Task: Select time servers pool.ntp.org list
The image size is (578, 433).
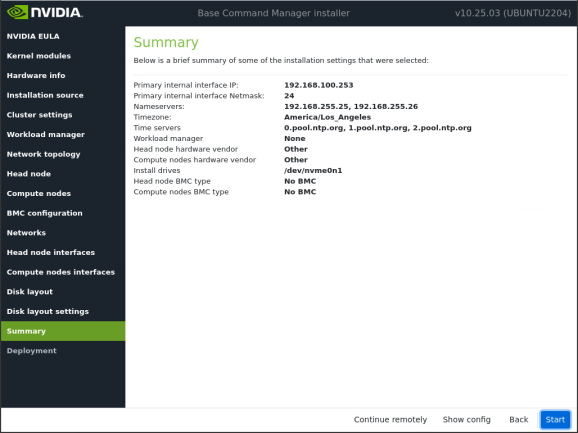Action: click(x=377, y=128)
